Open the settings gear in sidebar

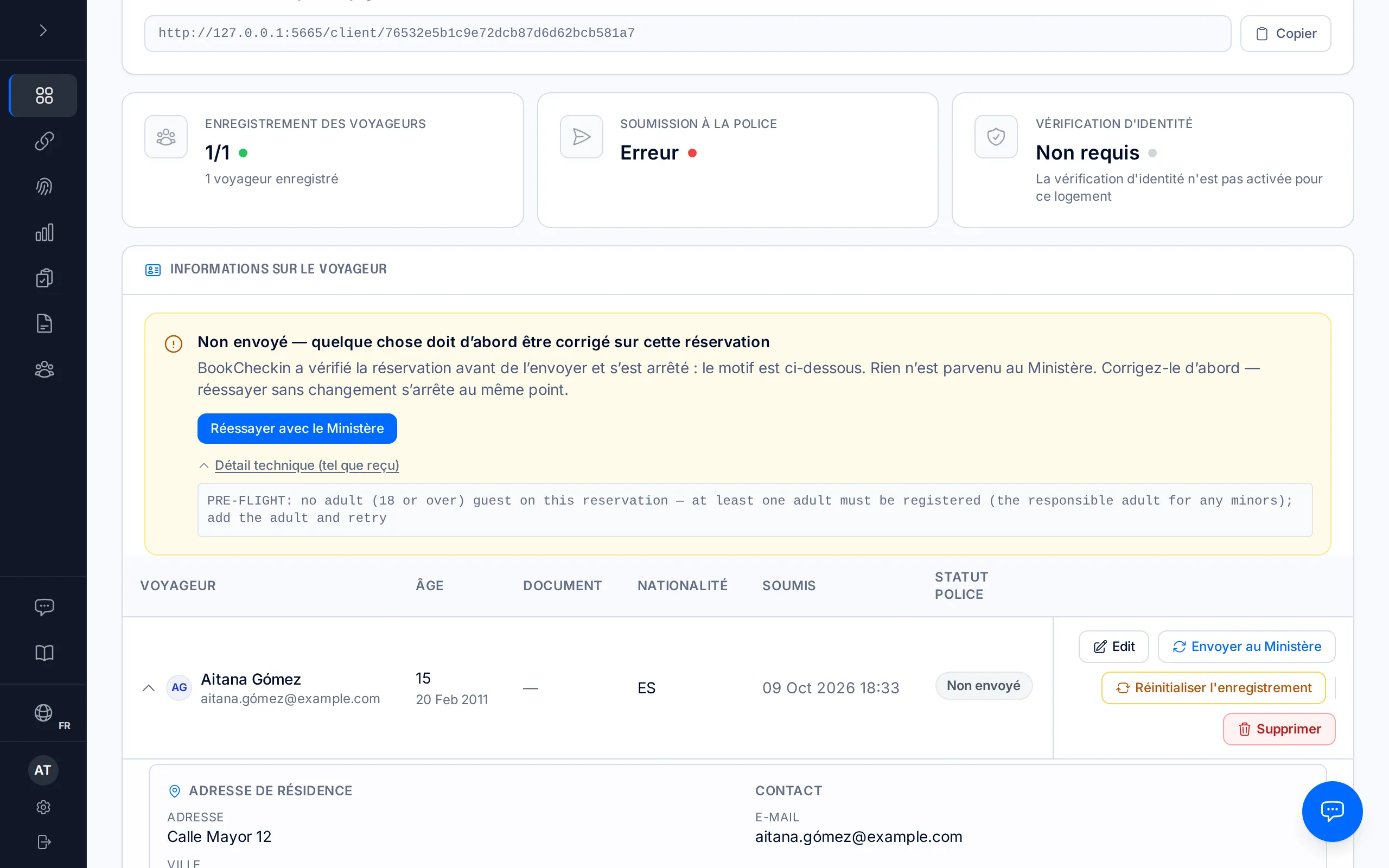(43, 807)
